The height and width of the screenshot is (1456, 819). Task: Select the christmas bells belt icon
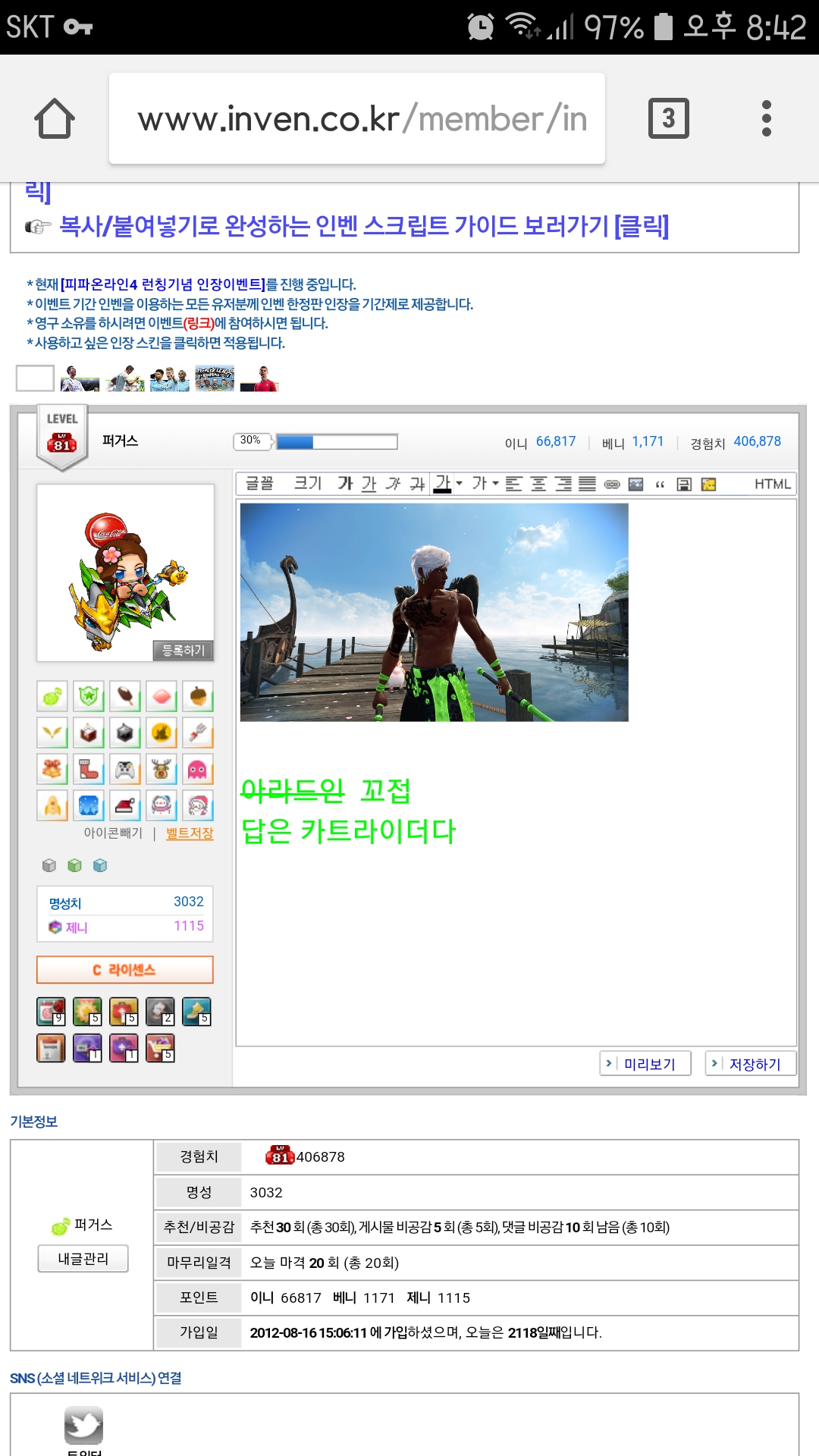(52, 769)
